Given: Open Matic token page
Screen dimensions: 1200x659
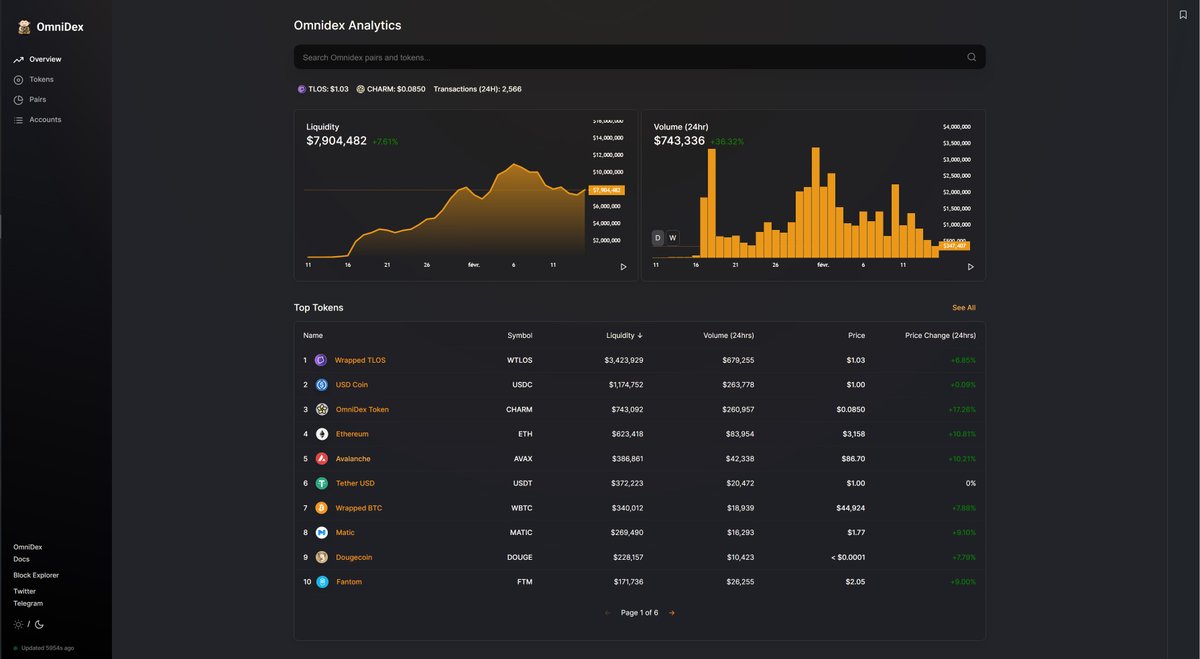Looking at the screenshot, I should pyautogui.click(x=345, y=533).
